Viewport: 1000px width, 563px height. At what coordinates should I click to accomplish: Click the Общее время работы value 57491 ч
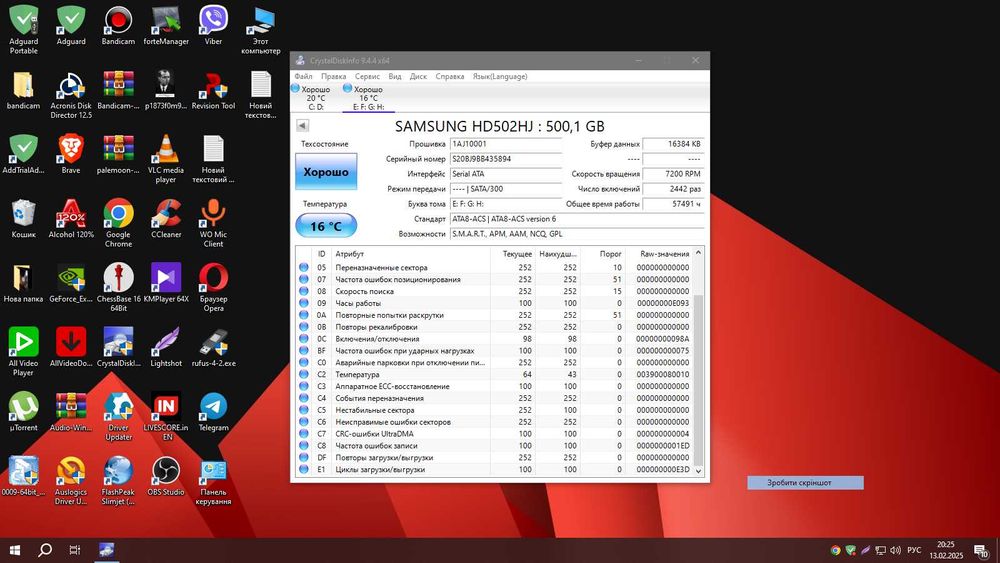[x=673, y=204]
